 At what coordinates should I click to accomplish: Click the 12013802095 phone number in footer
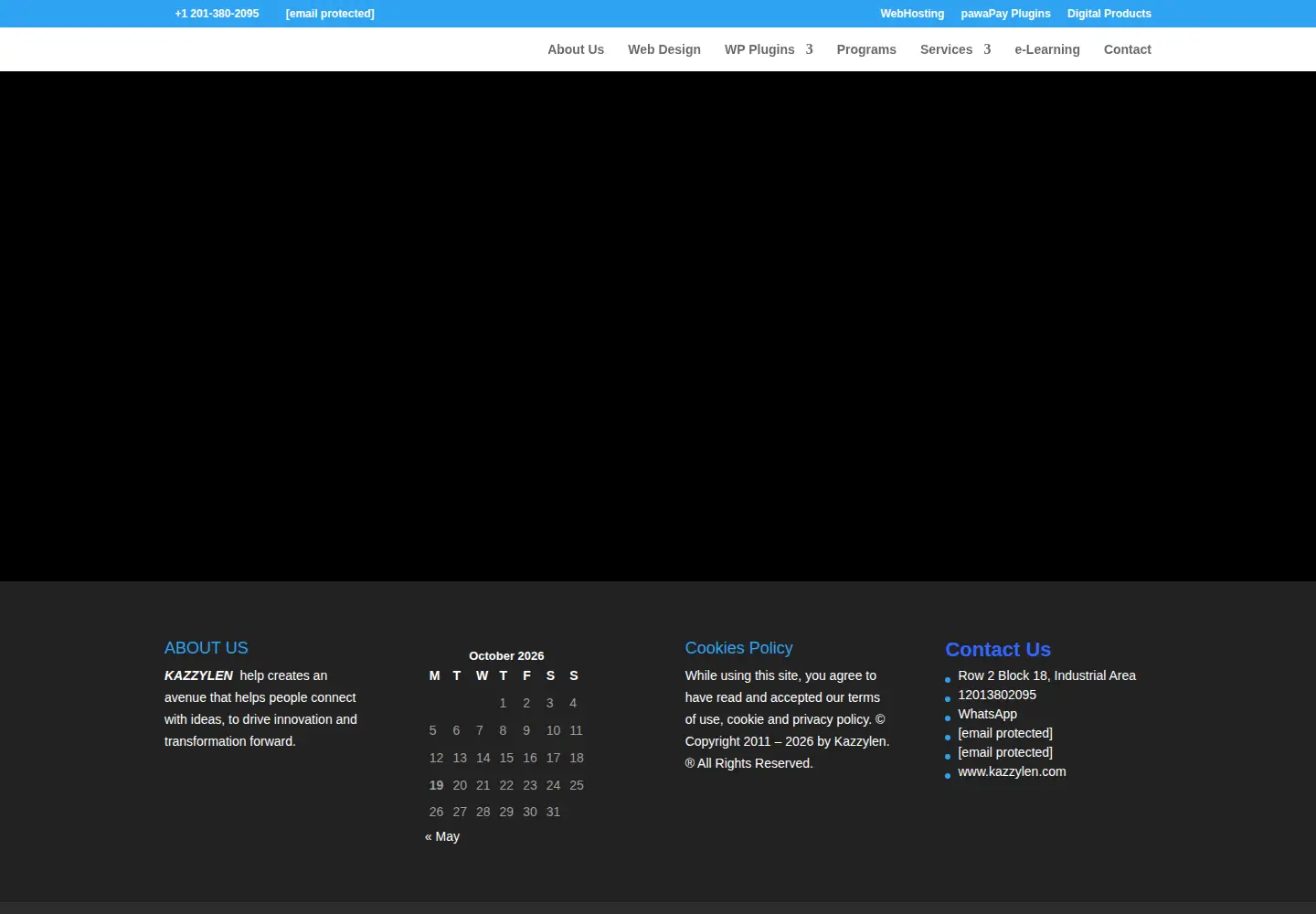click(997, 695)
